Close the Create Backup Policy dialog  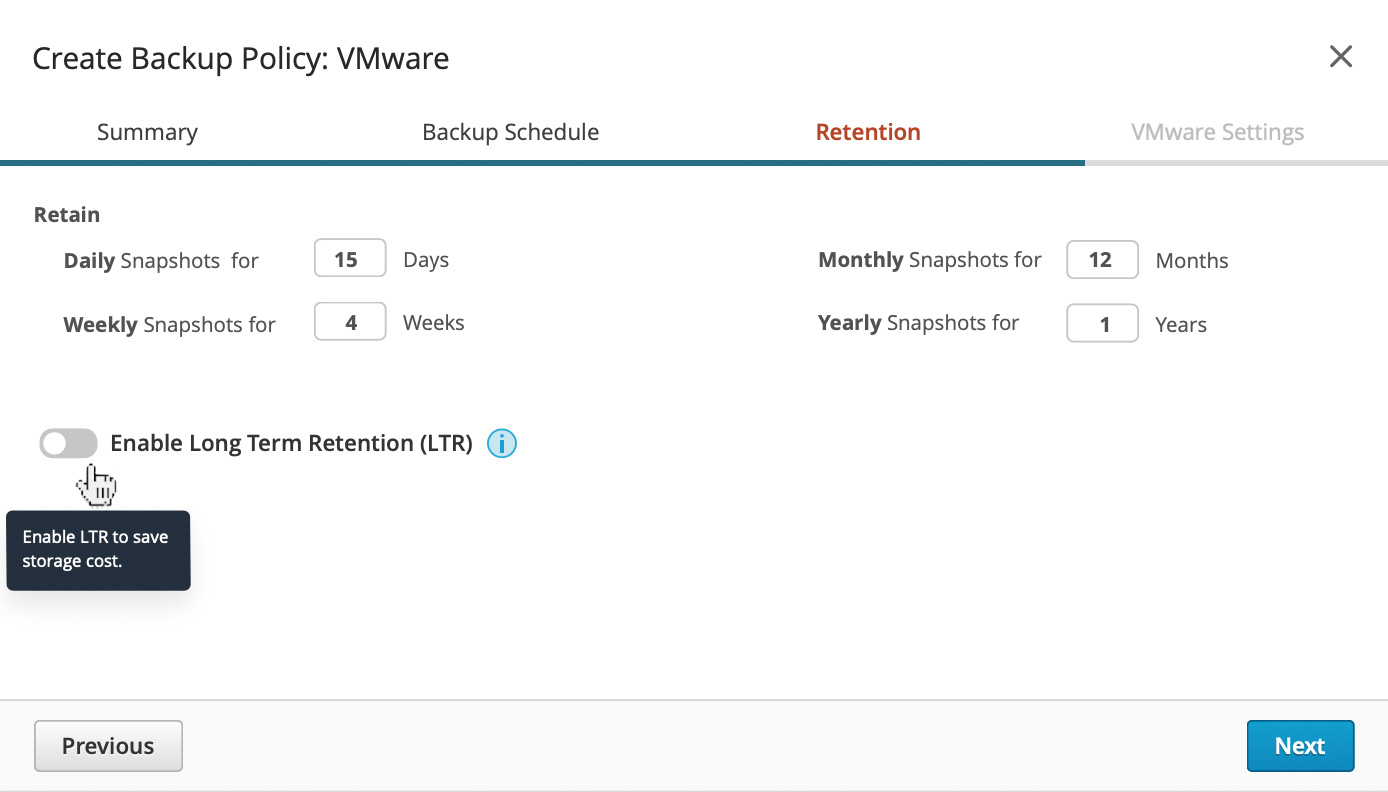pos(1340,57)
